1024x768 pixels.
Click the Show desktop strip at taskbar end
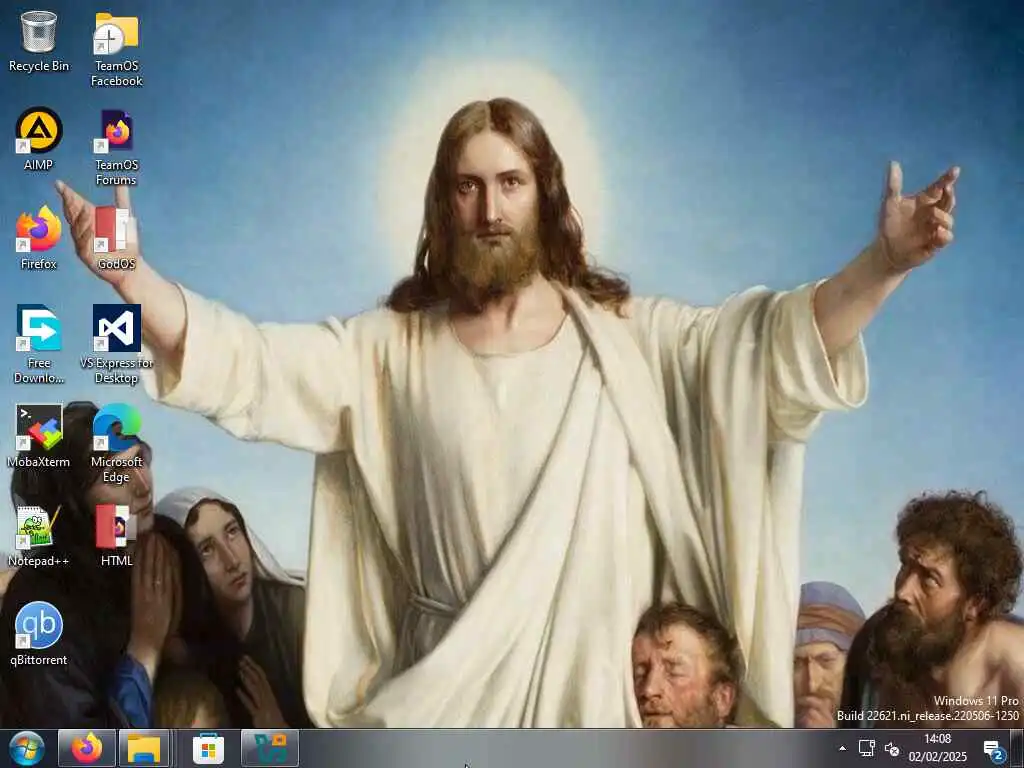click(1017, 748)
